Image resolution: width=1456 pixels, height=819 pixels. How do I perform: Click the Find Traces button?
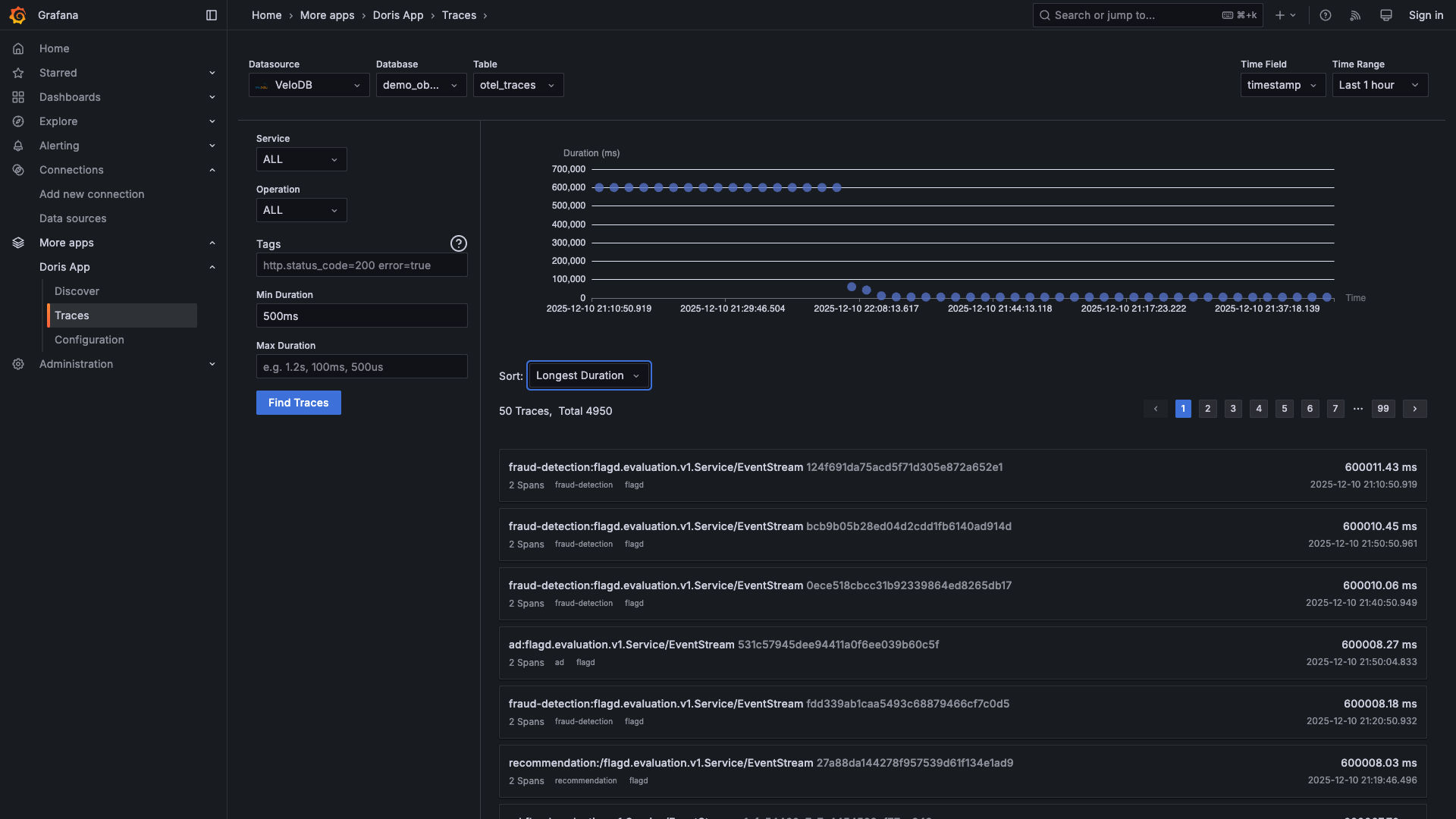point(298,403)
